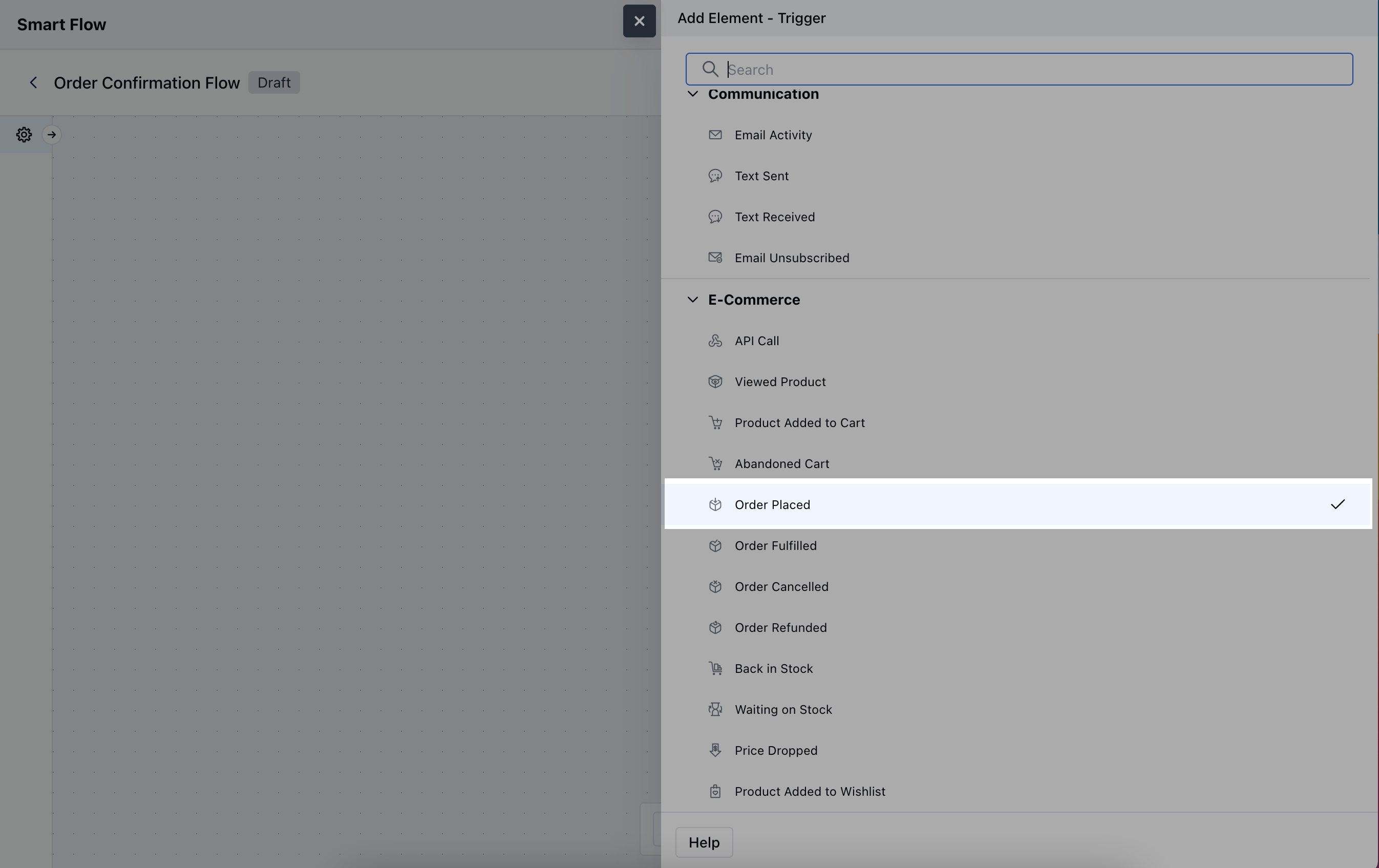Collapse the E-Commerce section chevron

pyautogui.click(x=692, y=300)
